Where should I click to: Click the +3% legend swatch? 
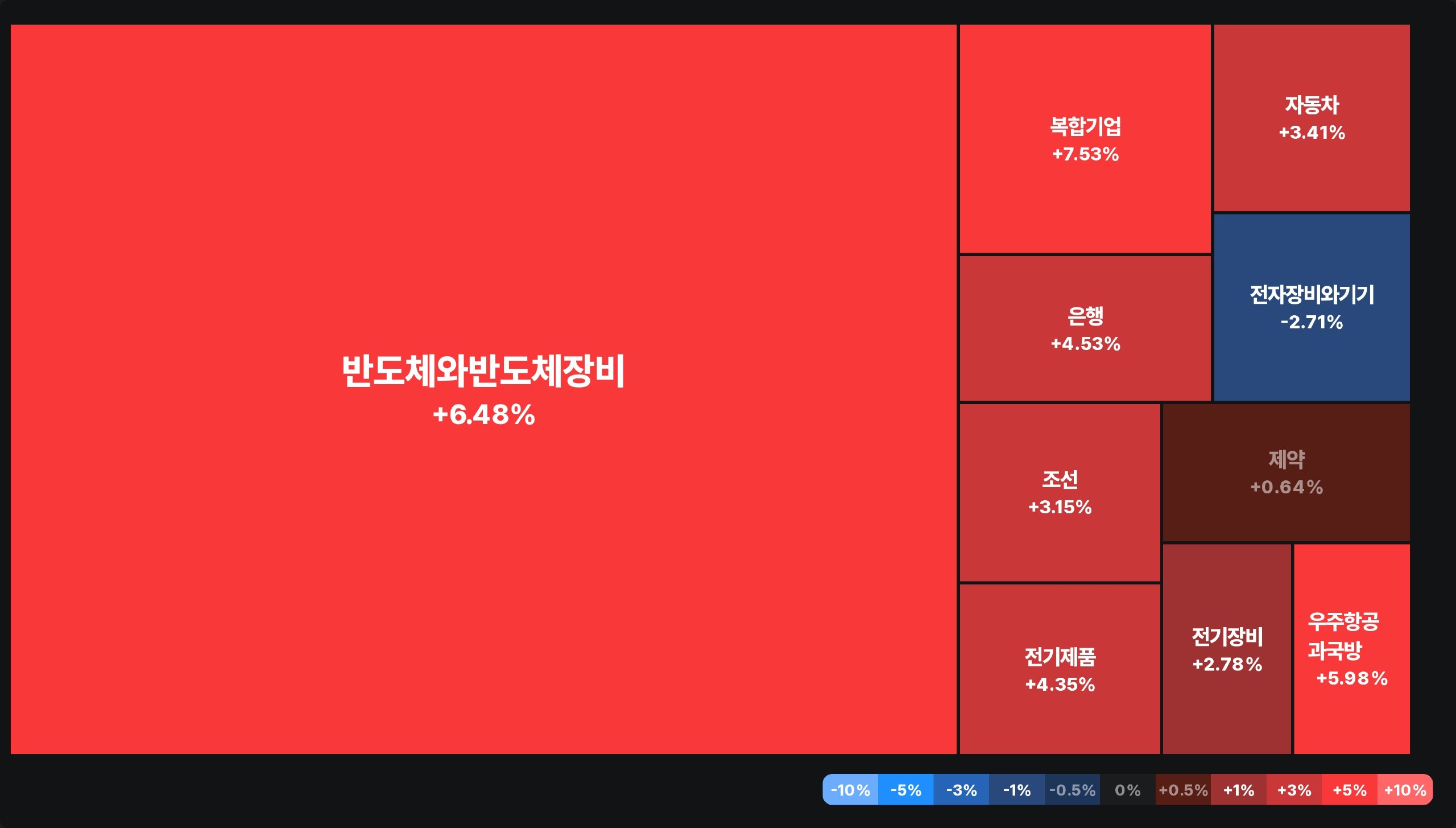(x=1294, y=789)
